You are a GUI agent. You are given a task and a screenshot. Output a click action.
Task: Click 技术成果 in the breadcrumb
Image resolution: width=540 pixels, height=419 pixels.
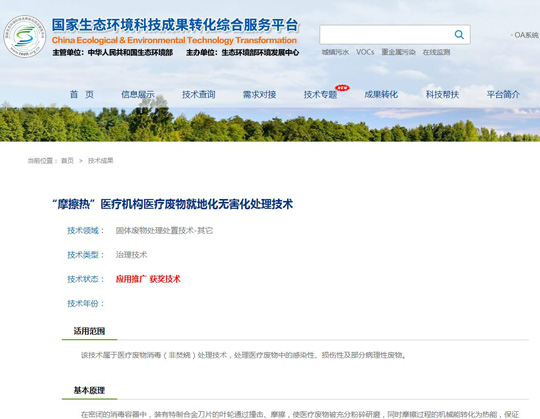(101, 160)
